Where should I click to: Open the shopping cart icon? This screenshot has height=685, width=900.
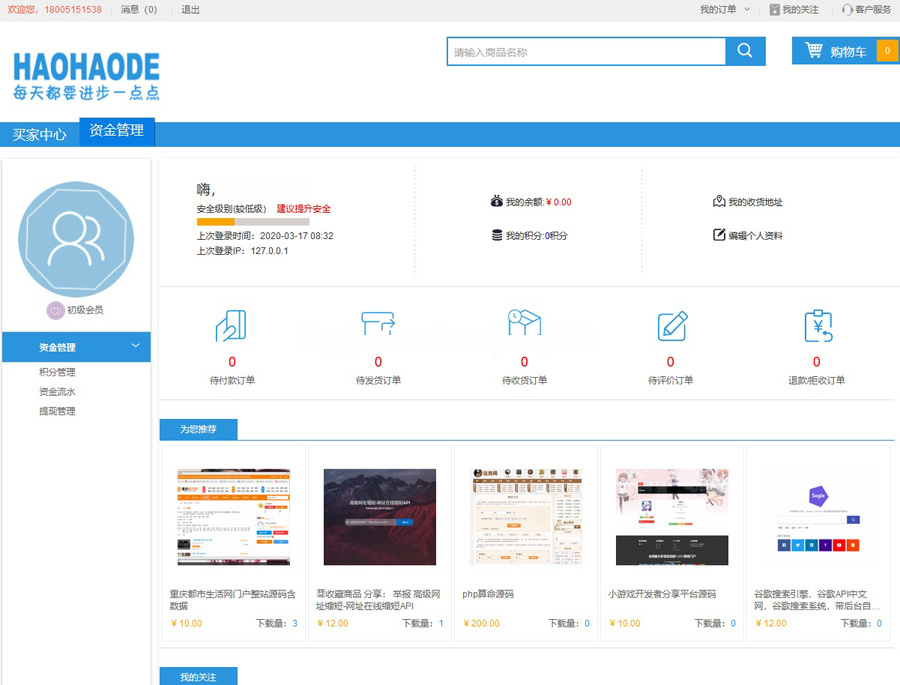click(x=814, y=51)
